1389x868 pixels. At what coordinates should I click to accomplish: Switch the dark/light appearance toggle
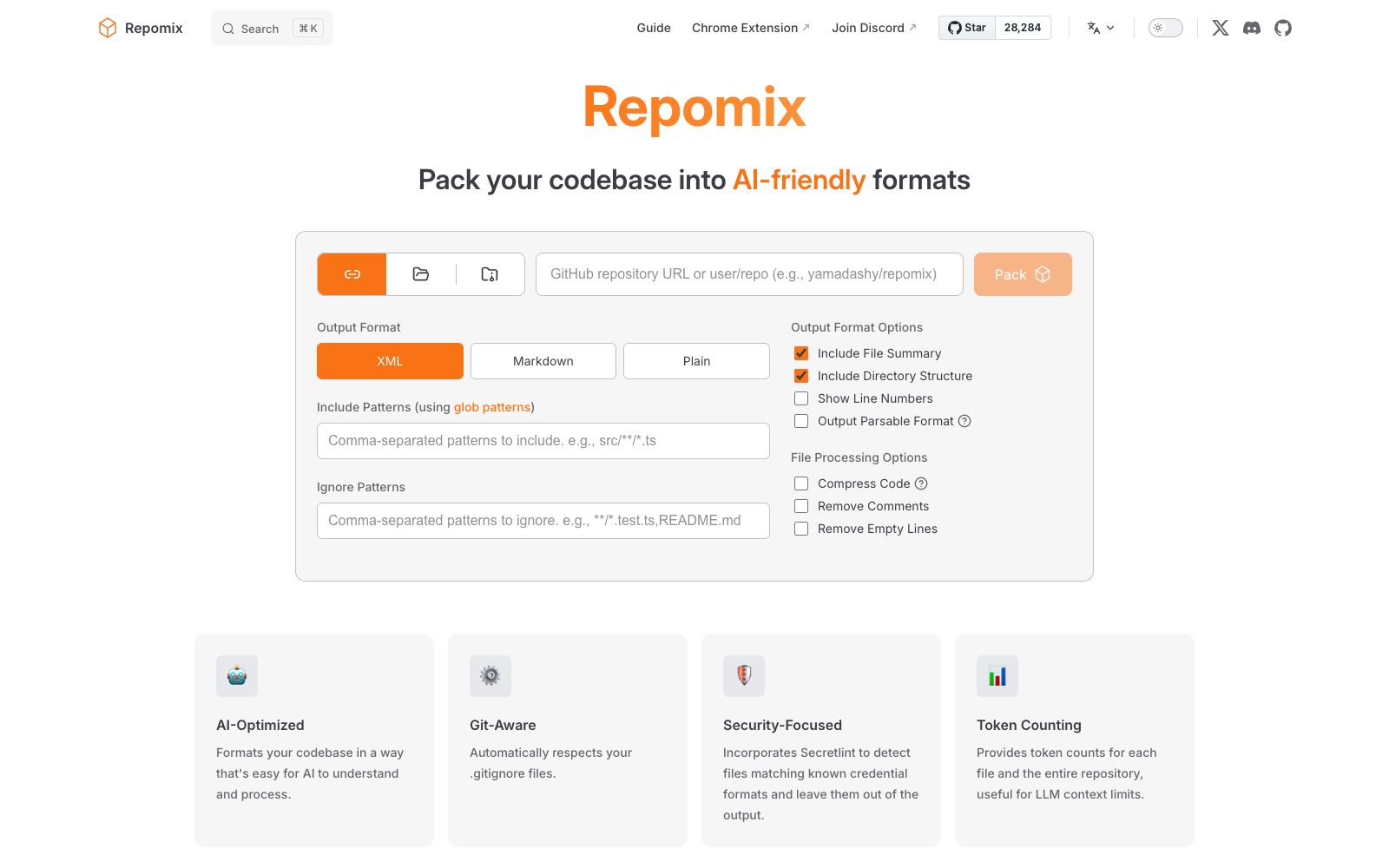coord(1166,28)
